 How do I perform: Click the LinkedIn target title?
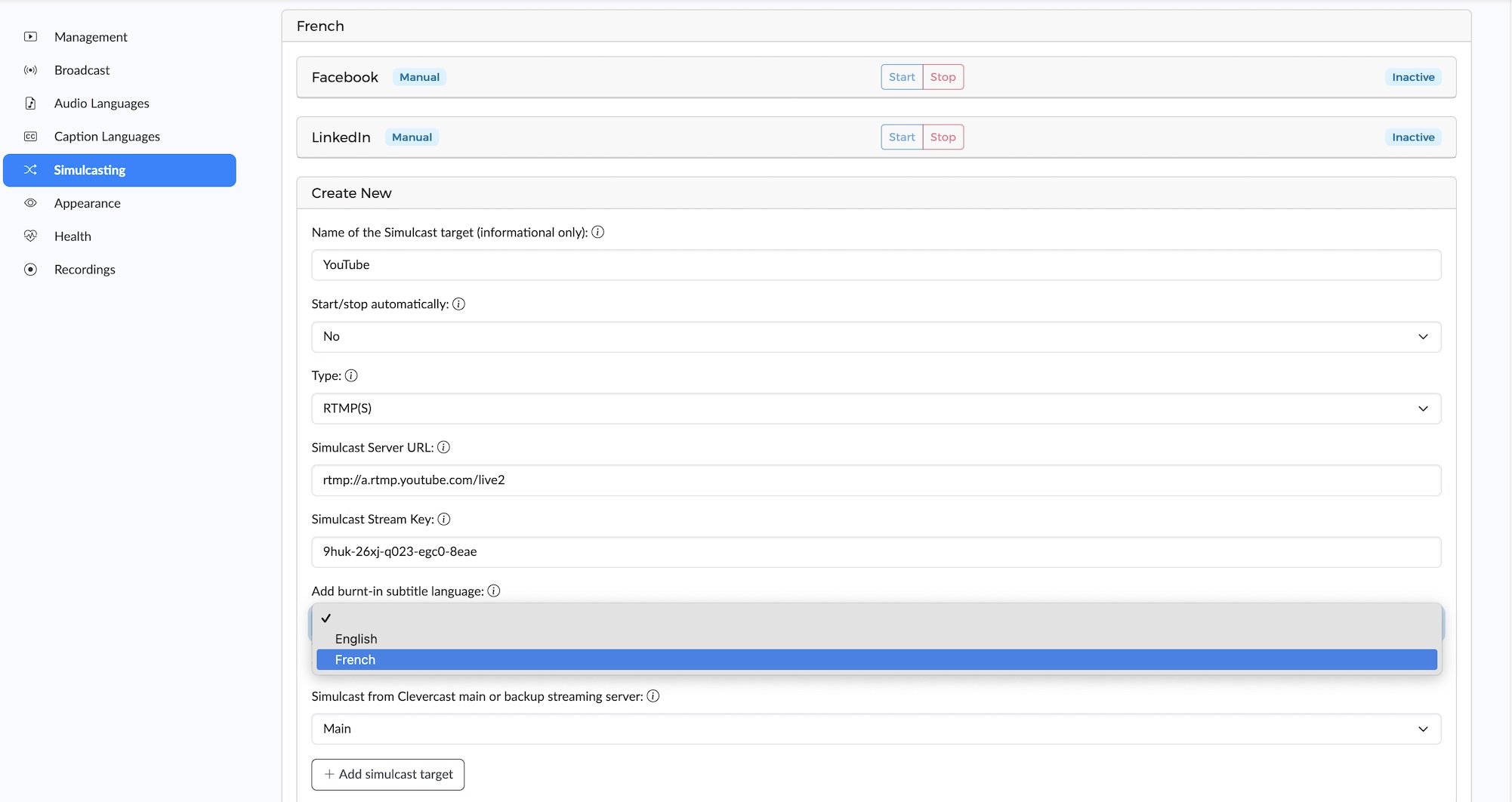(x=341, y=137)
